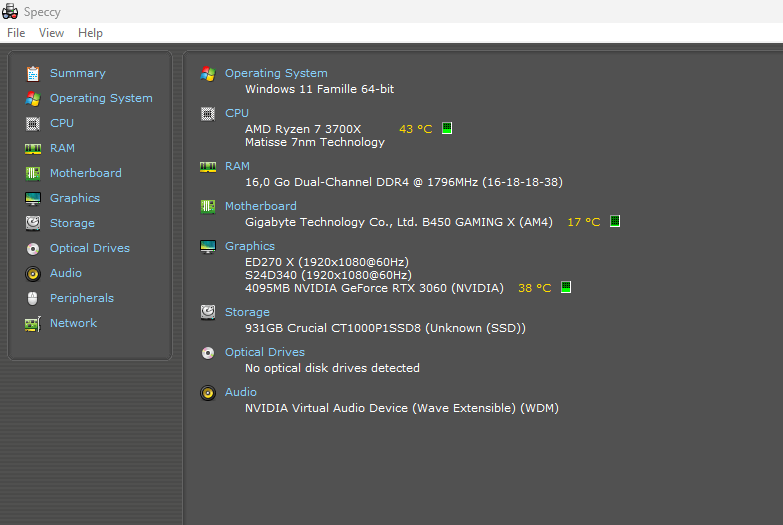Click the text AMD Ryzen 7 3700X

tap(303, 129)
